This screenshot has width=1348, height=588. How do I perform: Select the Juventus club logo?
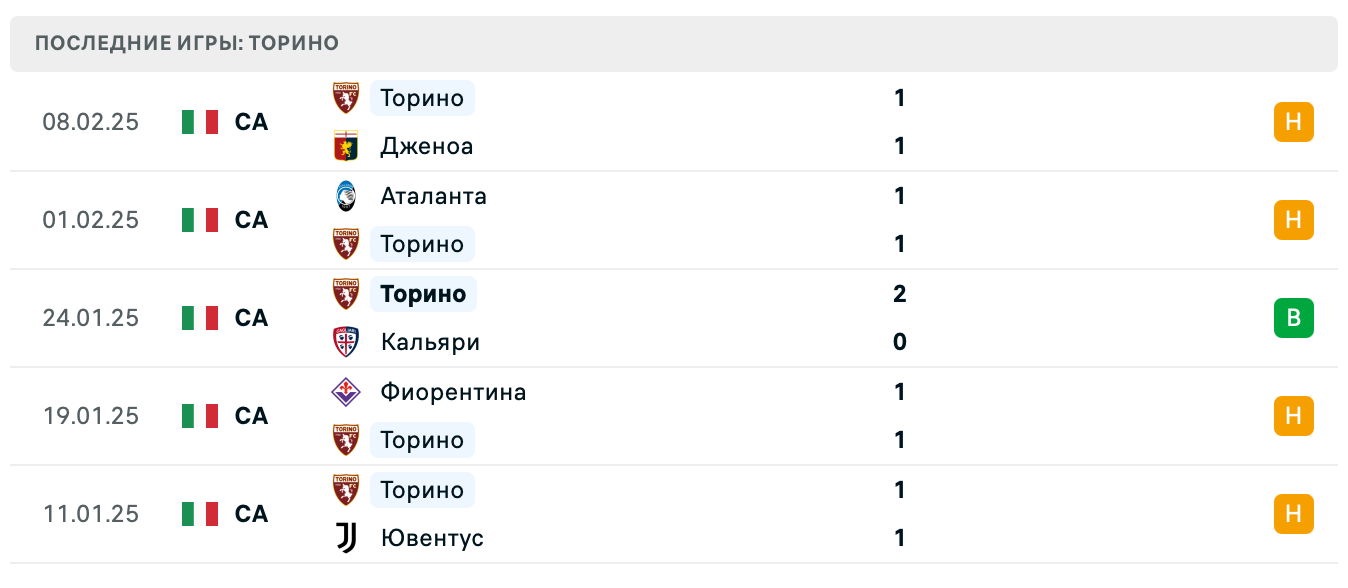(345, 538)
